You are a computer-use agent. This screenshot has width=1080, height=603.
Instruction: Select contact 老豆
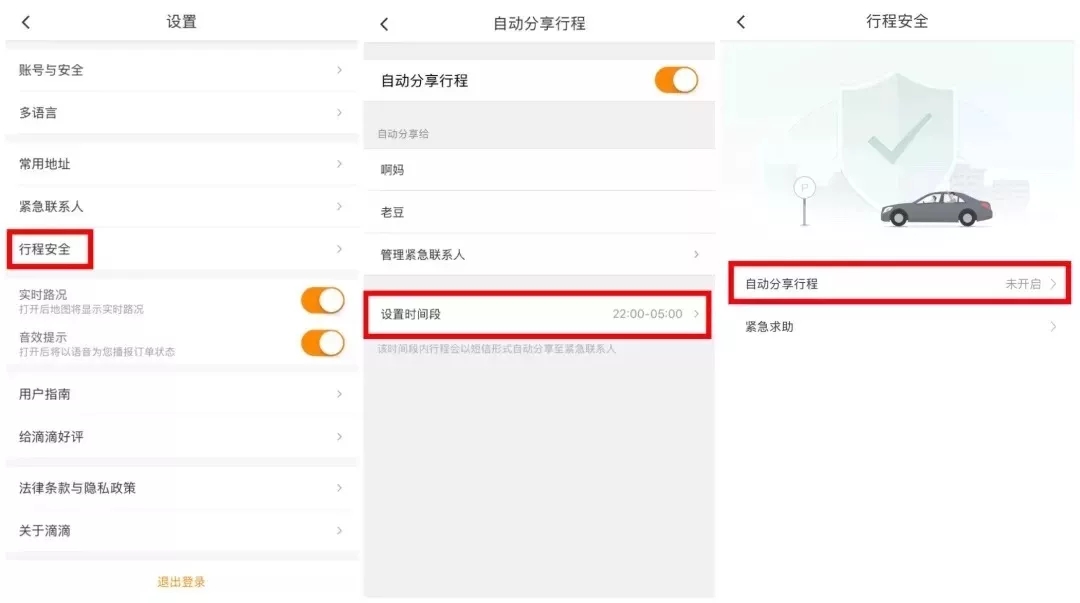[539, 212]
